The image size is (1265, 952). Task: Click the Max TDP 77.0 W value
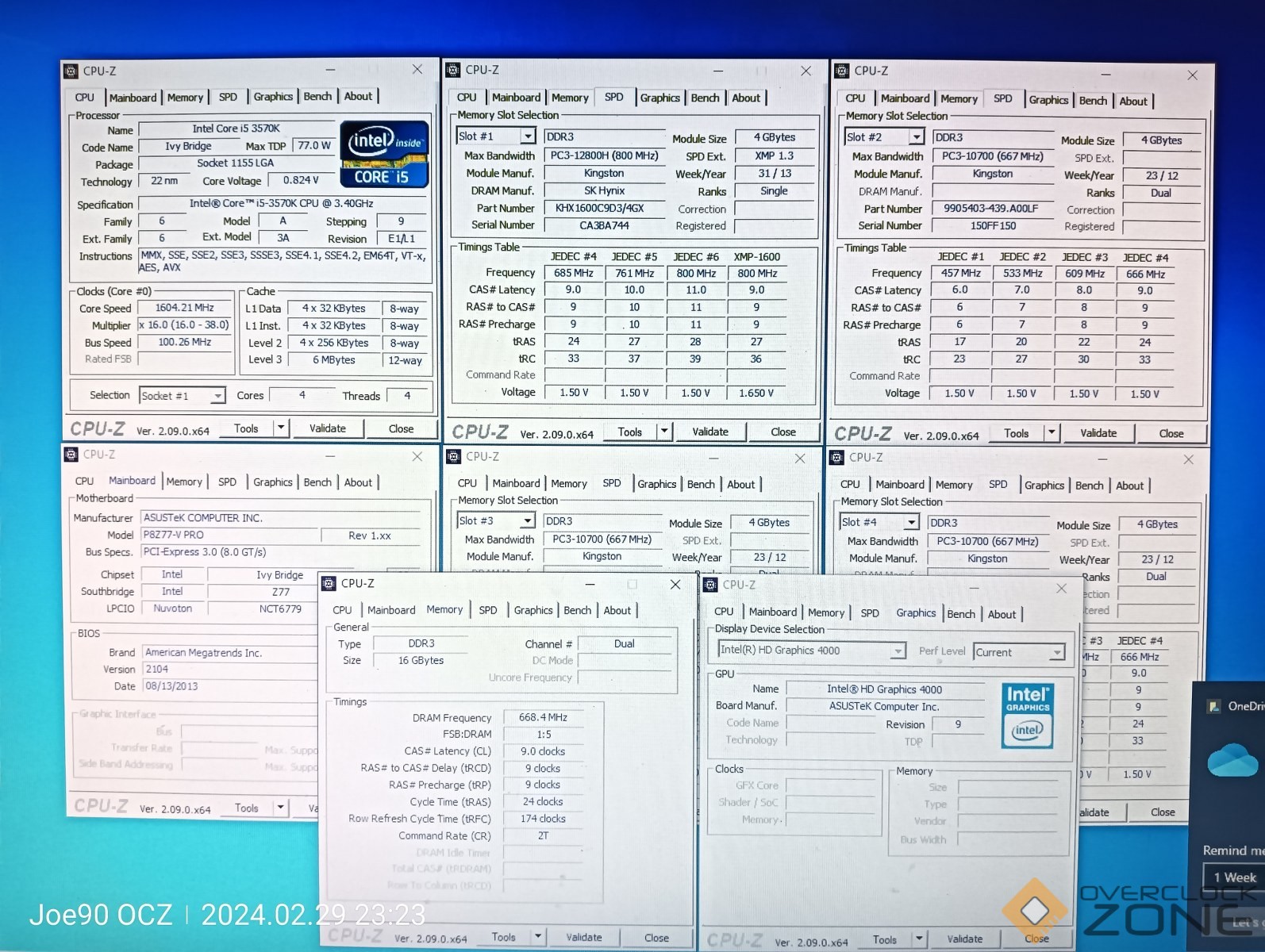click(314, 146)
